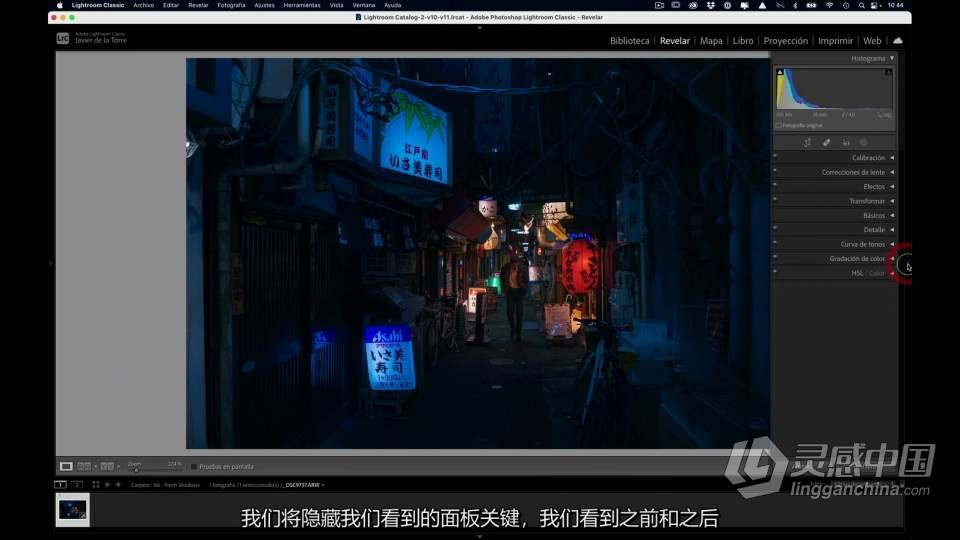This screenshot has height=540, width=960.
Task: Open the Fotografía menu
Action: tap(231, 5)
